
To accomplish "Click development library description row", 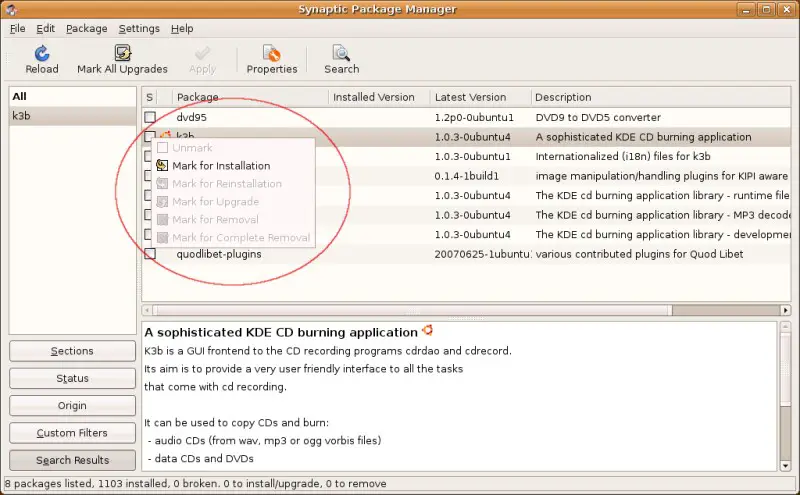I will (662, 234).
